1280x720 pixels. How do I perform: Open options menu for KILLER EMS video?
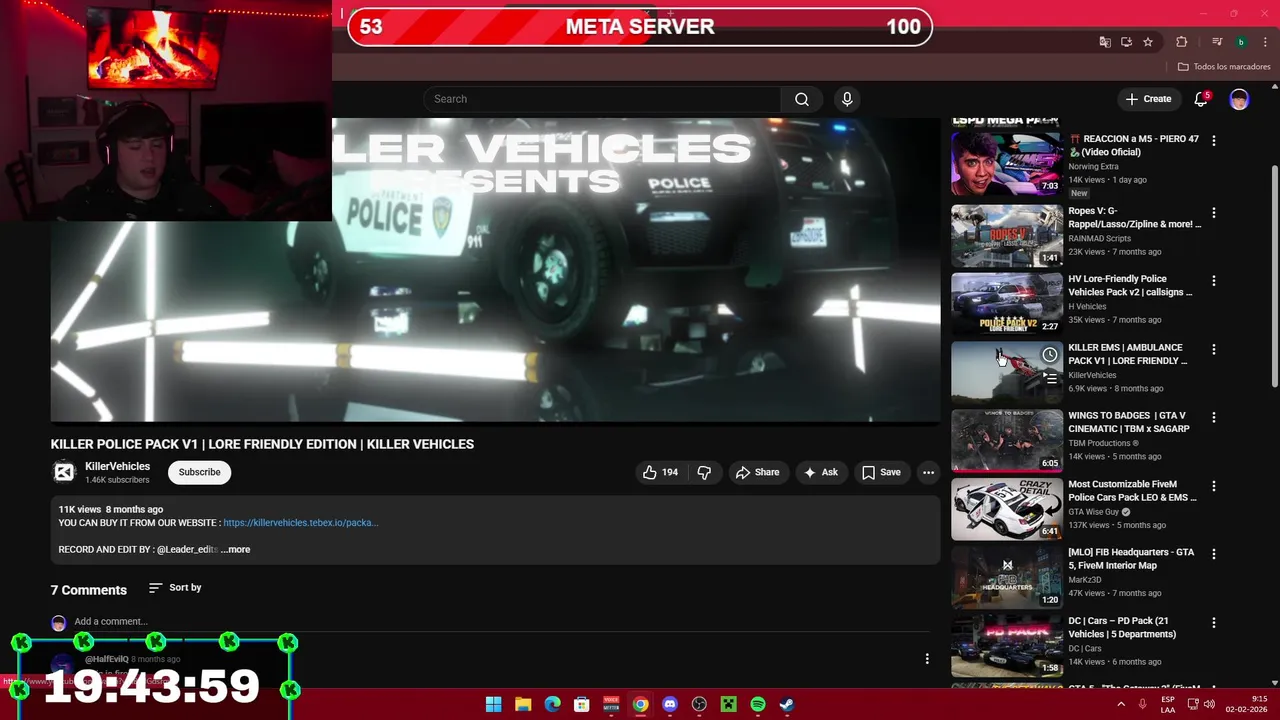tap(1214, 350)
